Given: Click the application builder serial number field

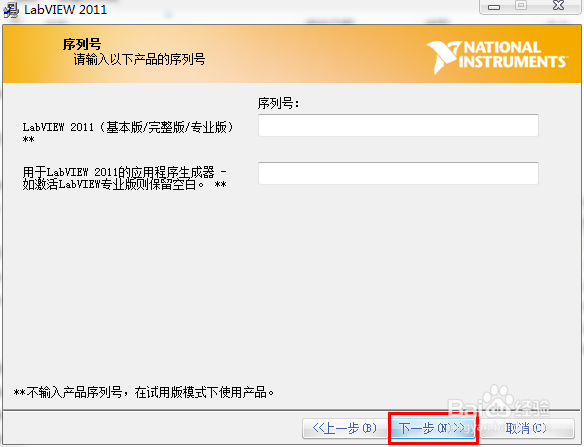Looking at the screenshot, I should coord(398,173).
